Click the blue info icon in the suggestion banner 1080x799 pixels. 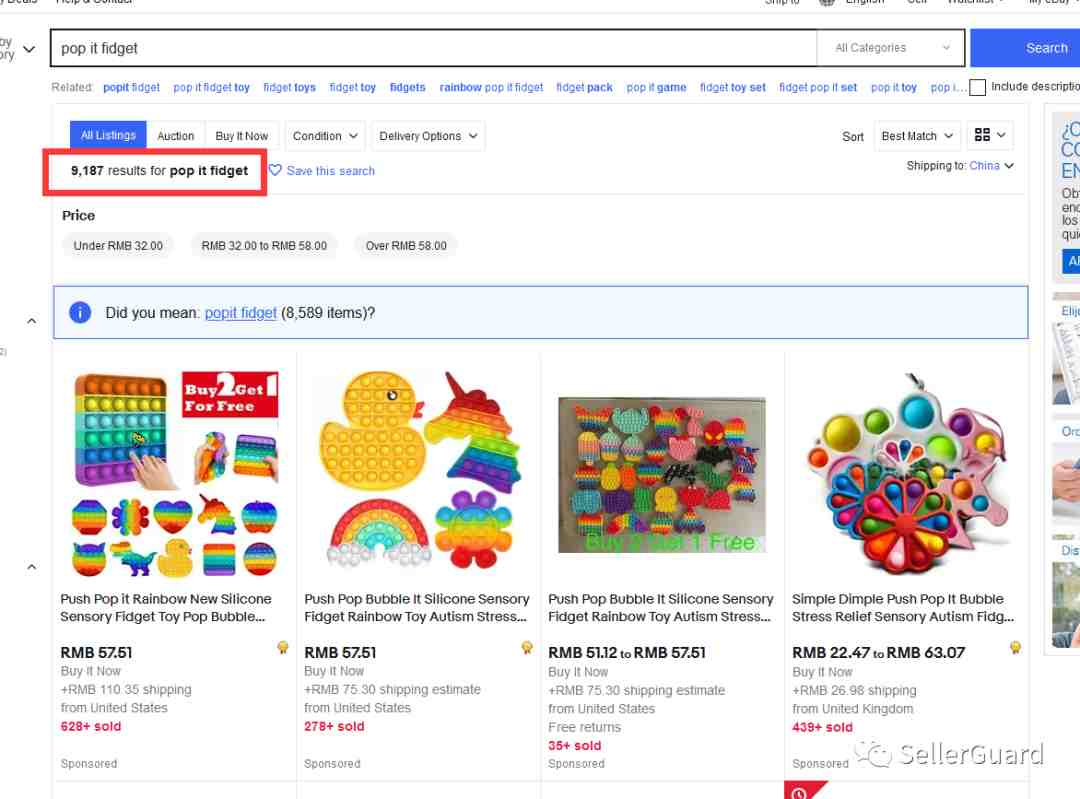pos(80,313)
